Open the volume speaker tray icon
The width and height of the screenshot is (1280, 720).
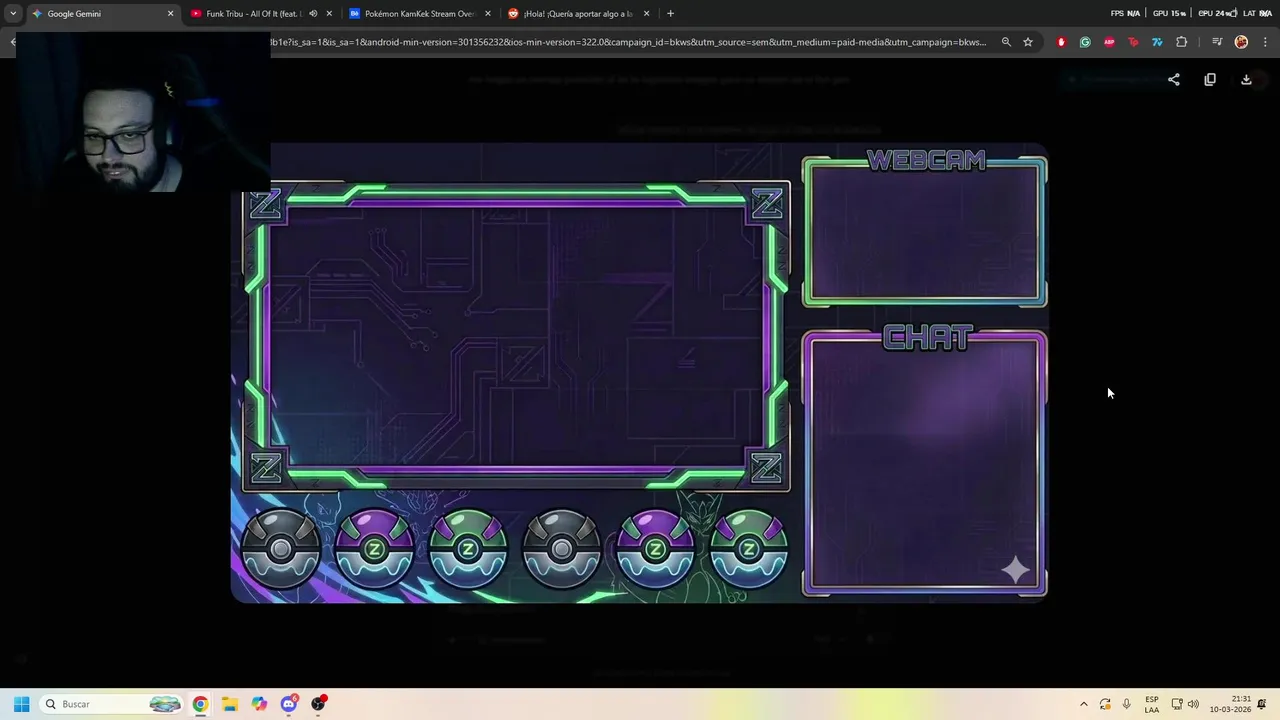click(1193, 704)
